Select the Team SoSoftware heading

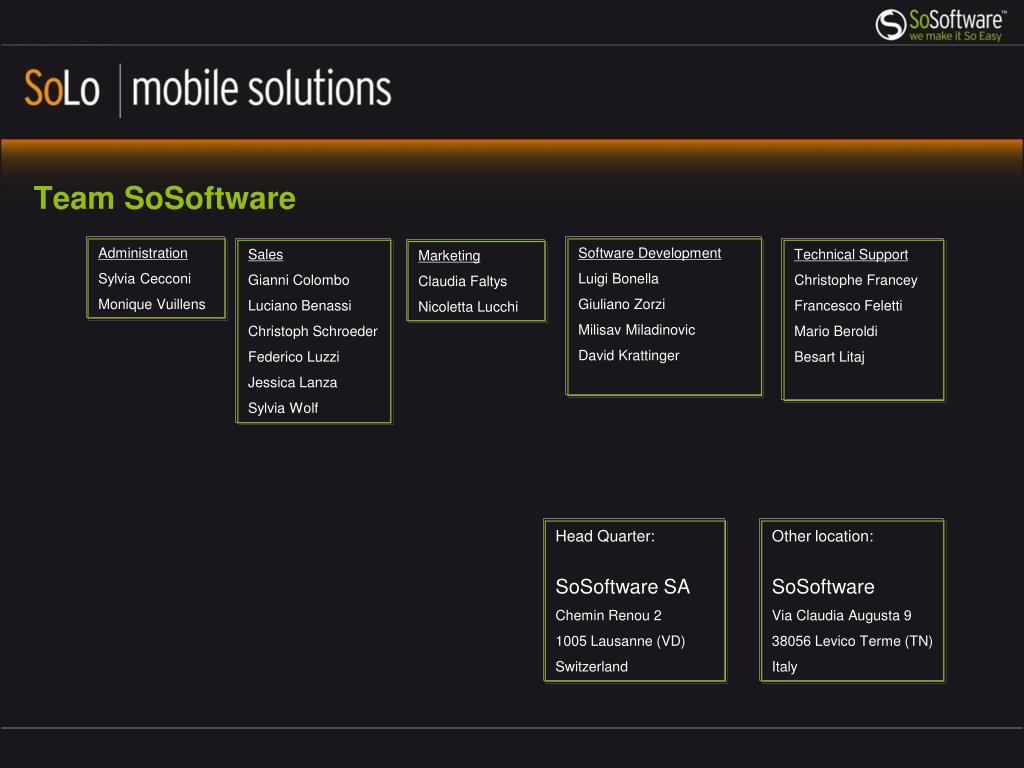coord(165,198)
